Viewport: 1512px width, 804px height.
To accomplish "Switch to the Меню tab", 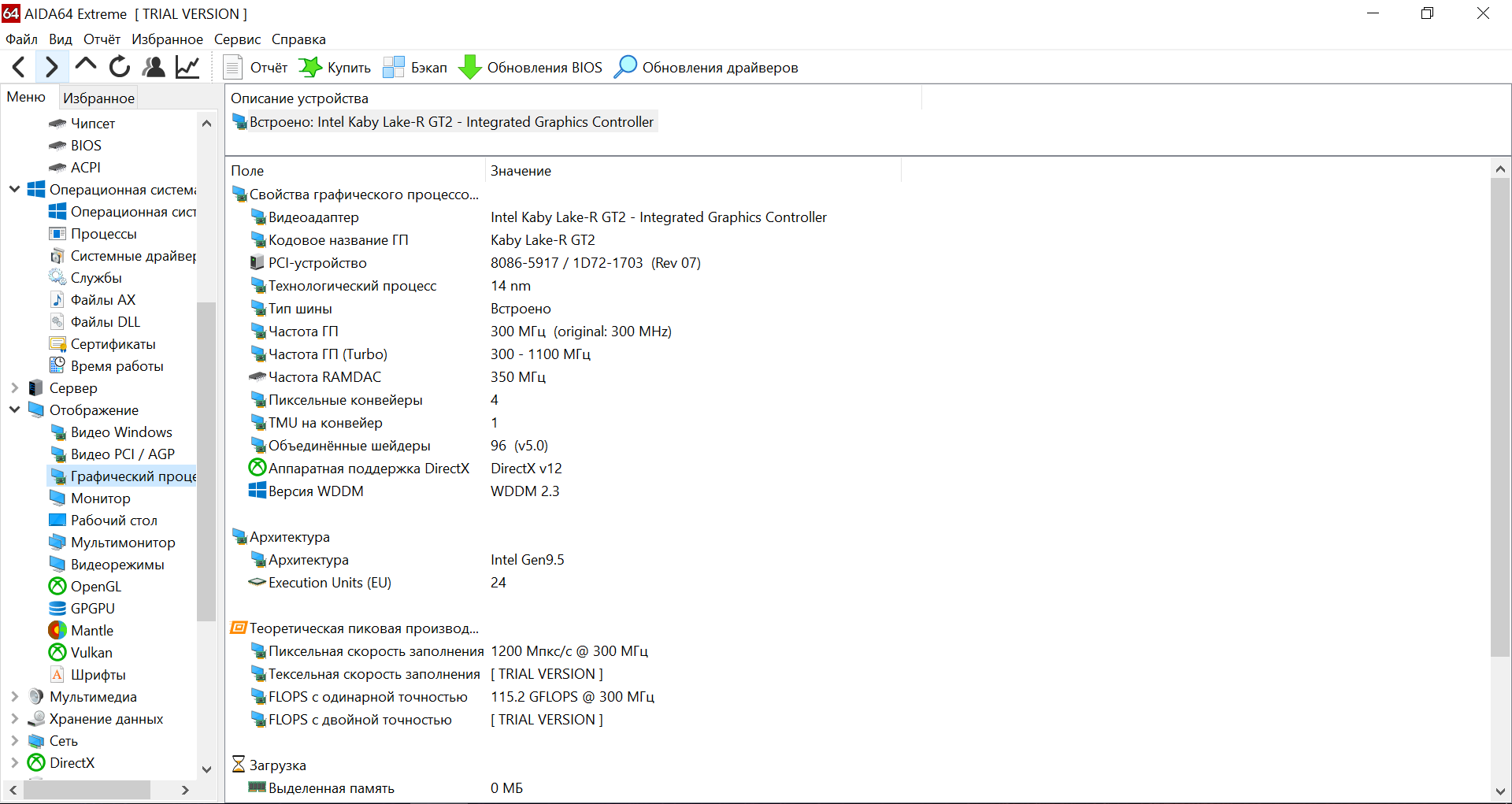I will click(26, 97).
